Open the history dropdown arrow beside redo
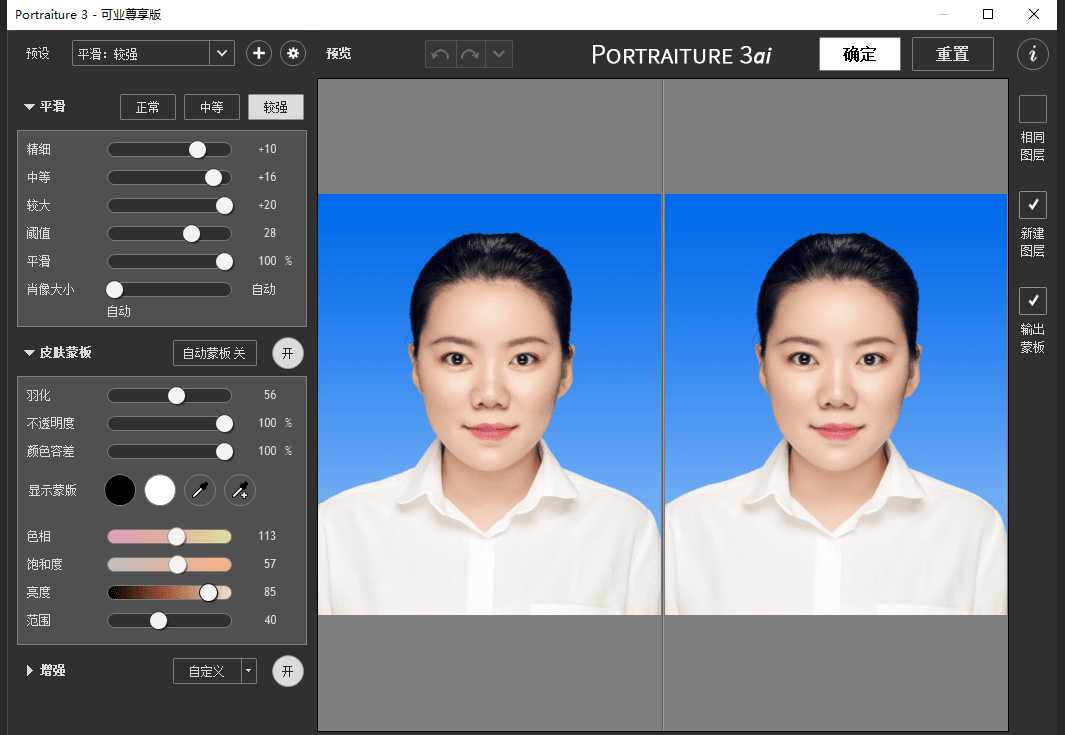The width and height of the screenshot is (1065, 735). pyautogui.click(x=499, y=54)
